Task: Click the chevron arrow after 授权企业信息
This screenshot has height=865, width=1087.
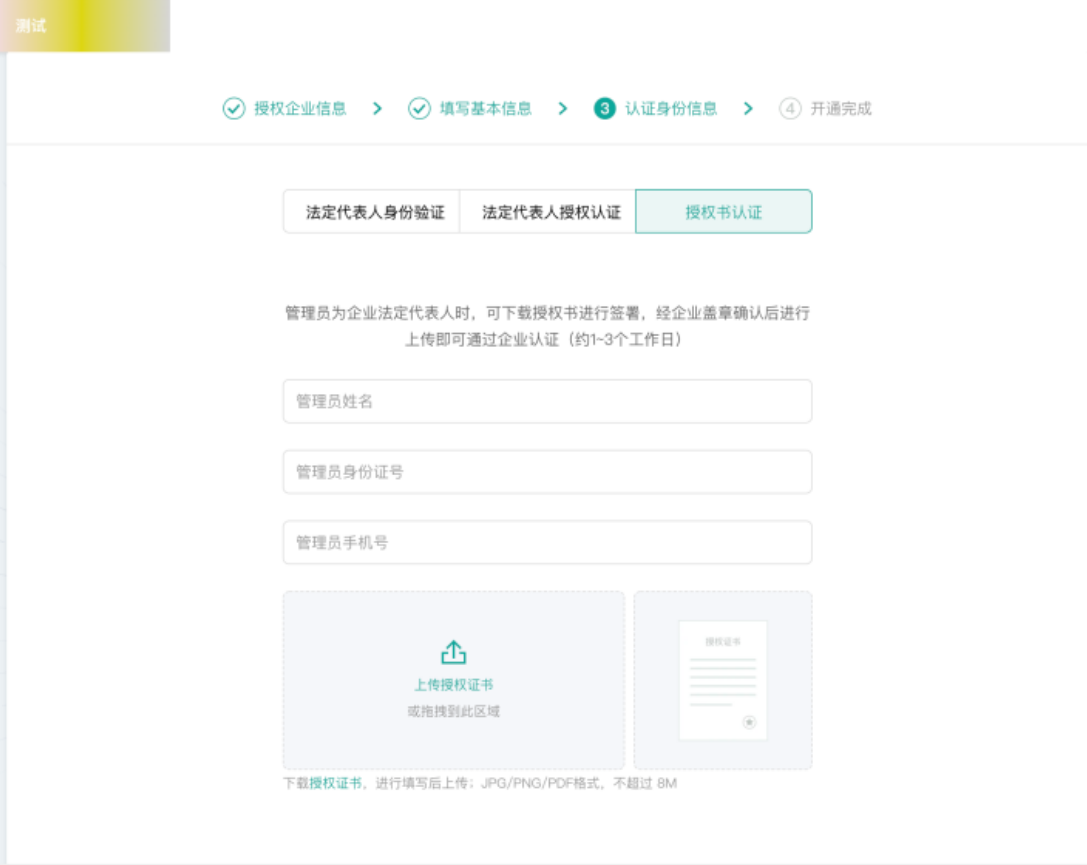Action: coord(377,109)
